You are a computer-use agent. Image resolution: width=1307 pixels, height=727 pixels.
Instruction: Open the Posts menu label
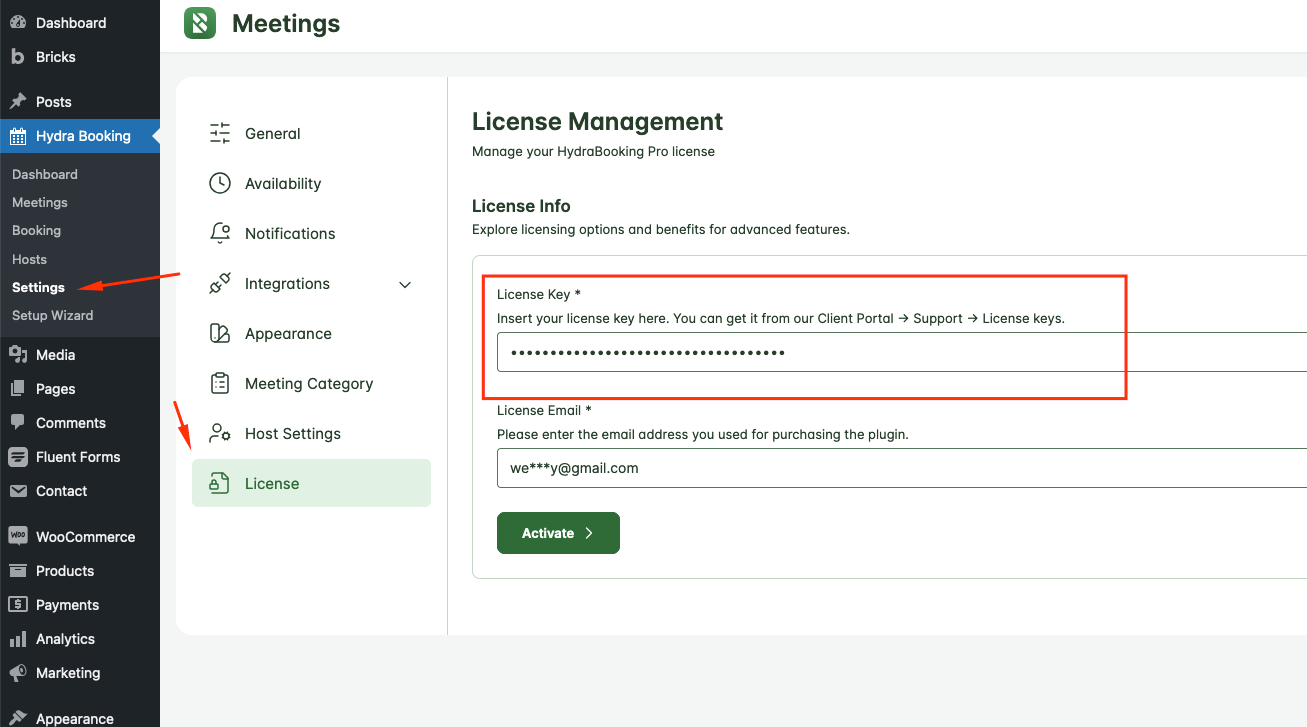pyautogui.click(x=54, y=102)
